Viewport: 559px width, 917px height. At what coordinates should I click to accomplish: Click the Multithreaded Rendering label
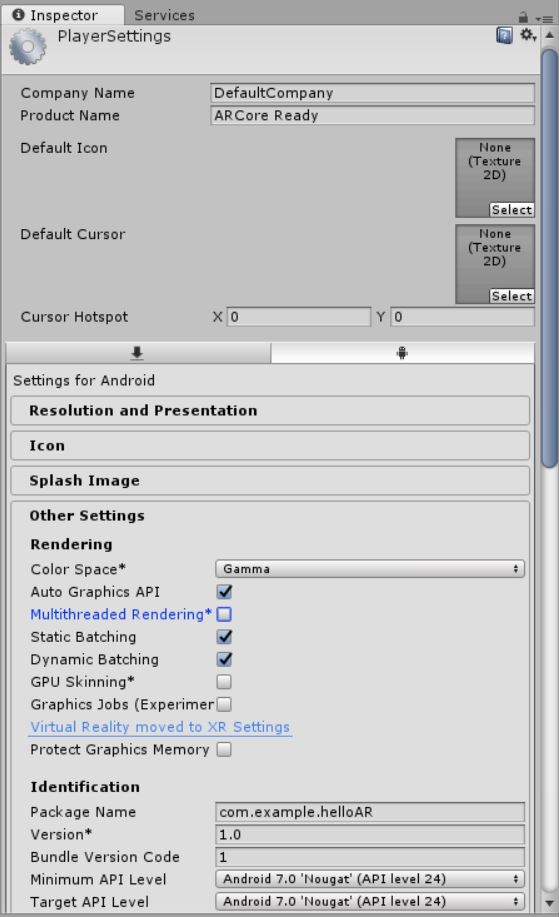[x=120, y=614]
